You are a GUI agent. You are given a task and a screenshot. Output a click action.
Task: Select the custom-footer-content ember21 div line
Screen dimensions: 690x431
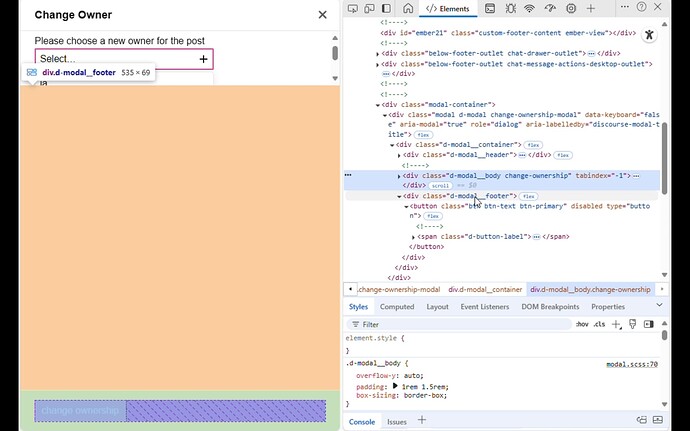508,33
